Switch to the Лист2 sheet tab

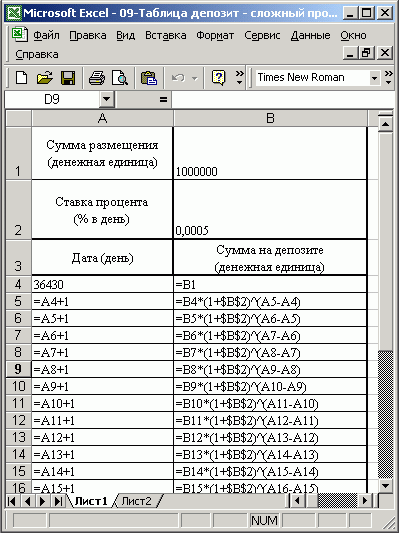coord(136,501)
